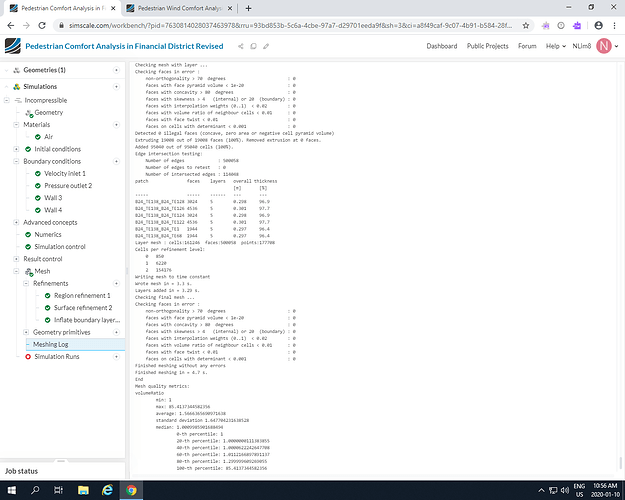Expand the Geometry primitives node
This screenshot has height=500, width=625.
[26, 332]
